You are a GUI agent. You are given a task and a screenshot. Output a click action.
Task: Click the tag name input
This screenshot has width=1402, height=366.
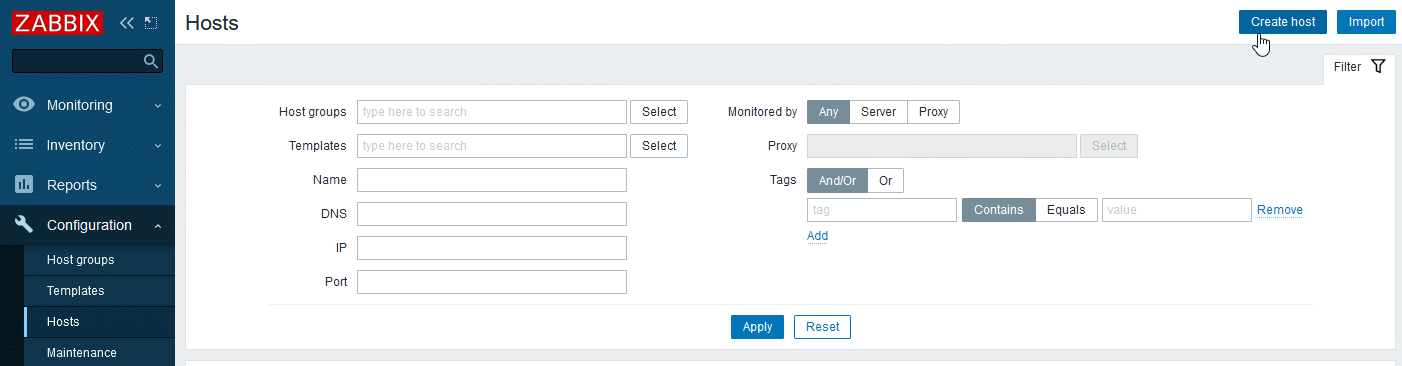coord(882,210)
